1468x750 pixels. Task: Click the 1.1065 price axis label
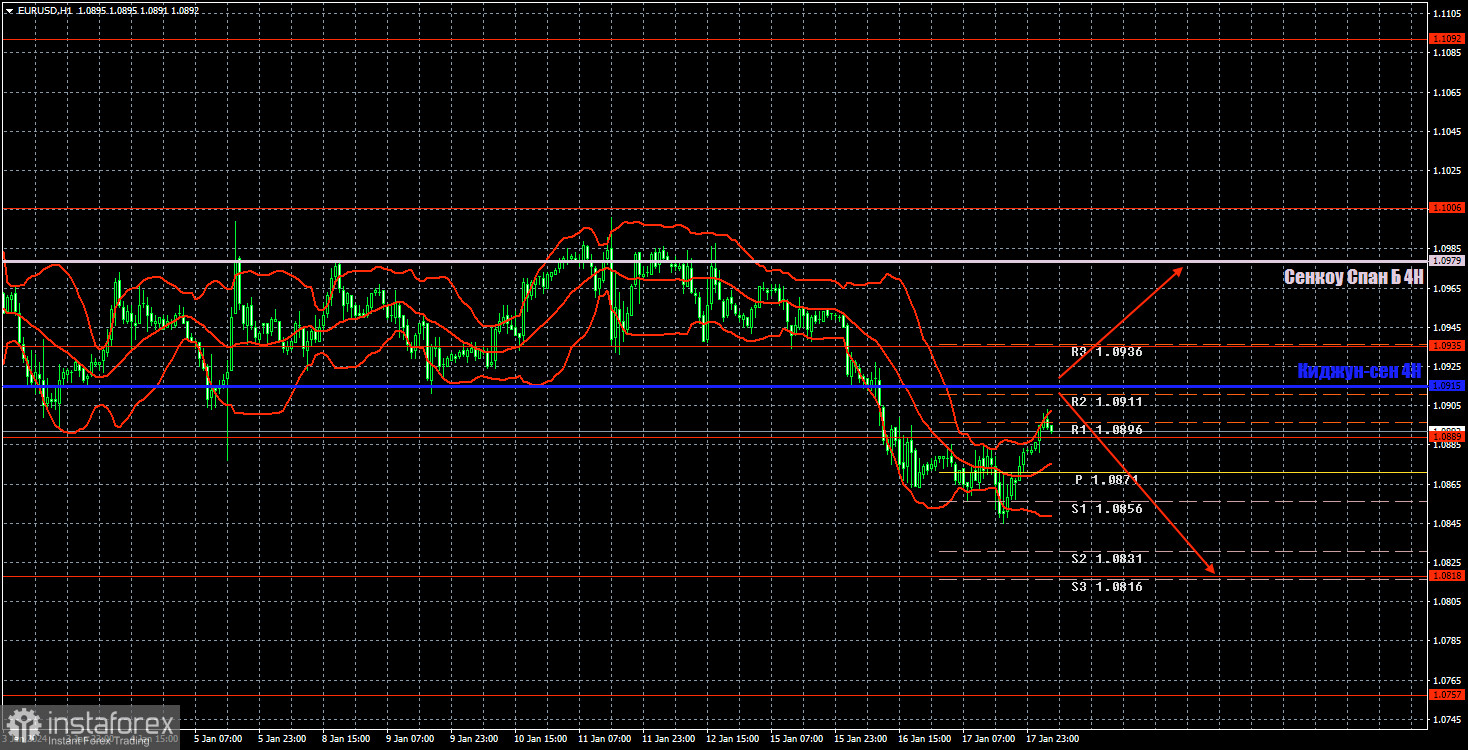coord(1448,92)
